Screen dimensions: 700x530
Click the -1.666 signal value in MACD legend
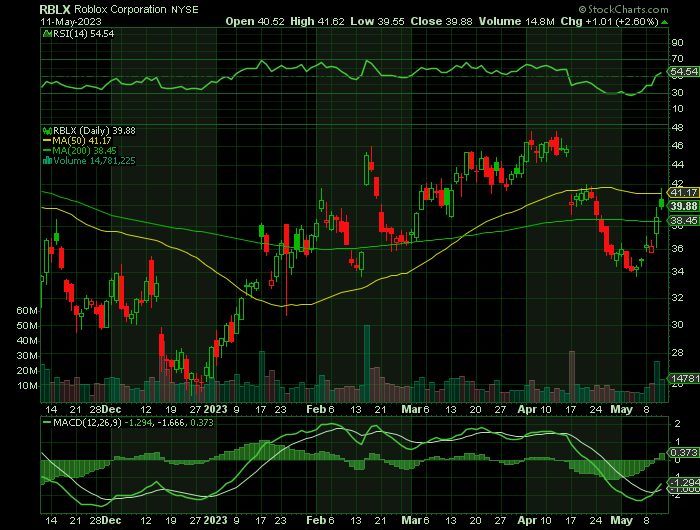pyautogui.click(x=171, y=422)
